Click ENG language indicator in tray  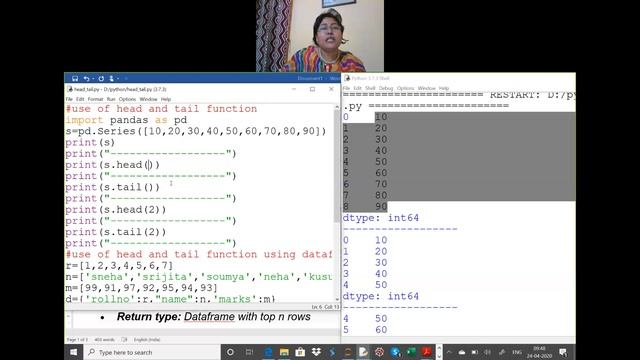[517, 352]
